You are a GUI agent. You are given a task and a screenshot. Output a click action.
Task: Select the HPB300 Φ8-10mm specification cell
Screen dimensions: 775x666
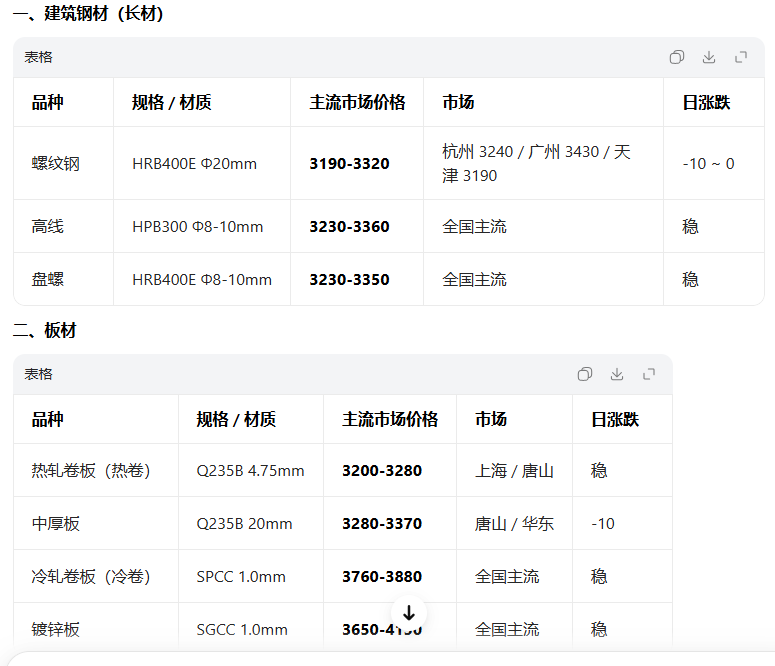(197, 227)
